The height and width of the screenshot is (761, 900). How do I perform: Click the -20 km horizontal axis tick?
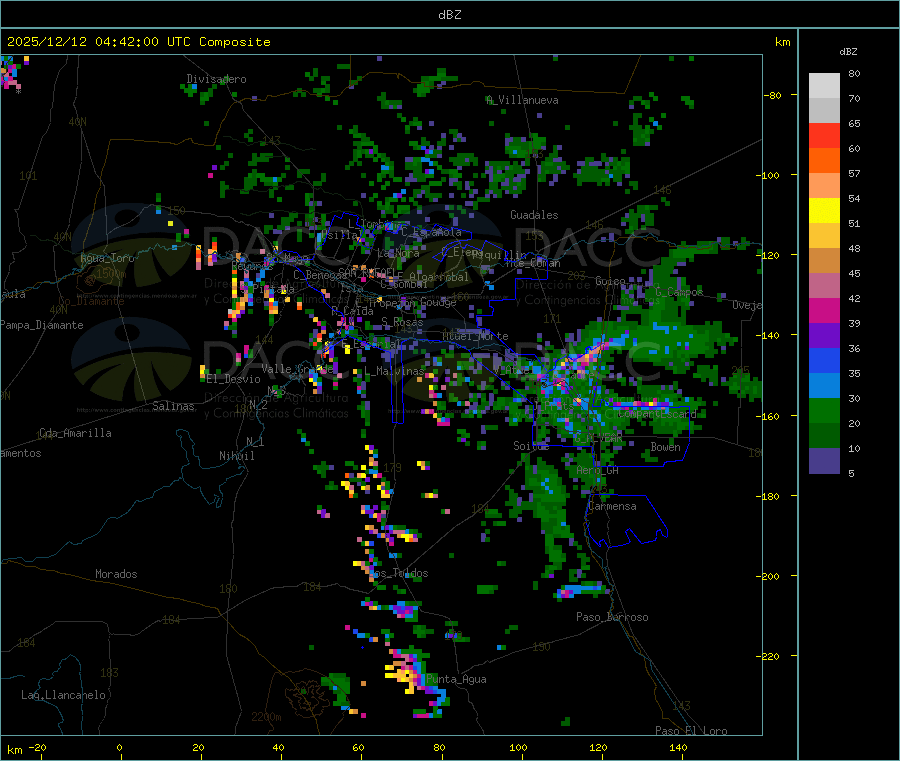pyautogui.click(x=37, y=747)
